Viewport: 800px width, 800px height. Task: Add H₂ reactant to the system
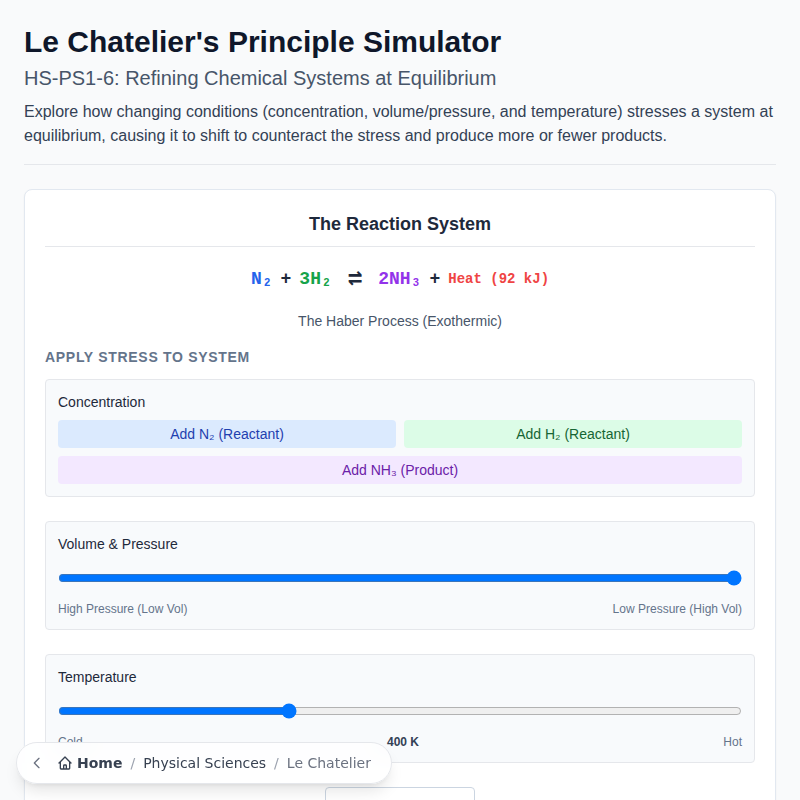pyautogui.click(x=572, y=434)
